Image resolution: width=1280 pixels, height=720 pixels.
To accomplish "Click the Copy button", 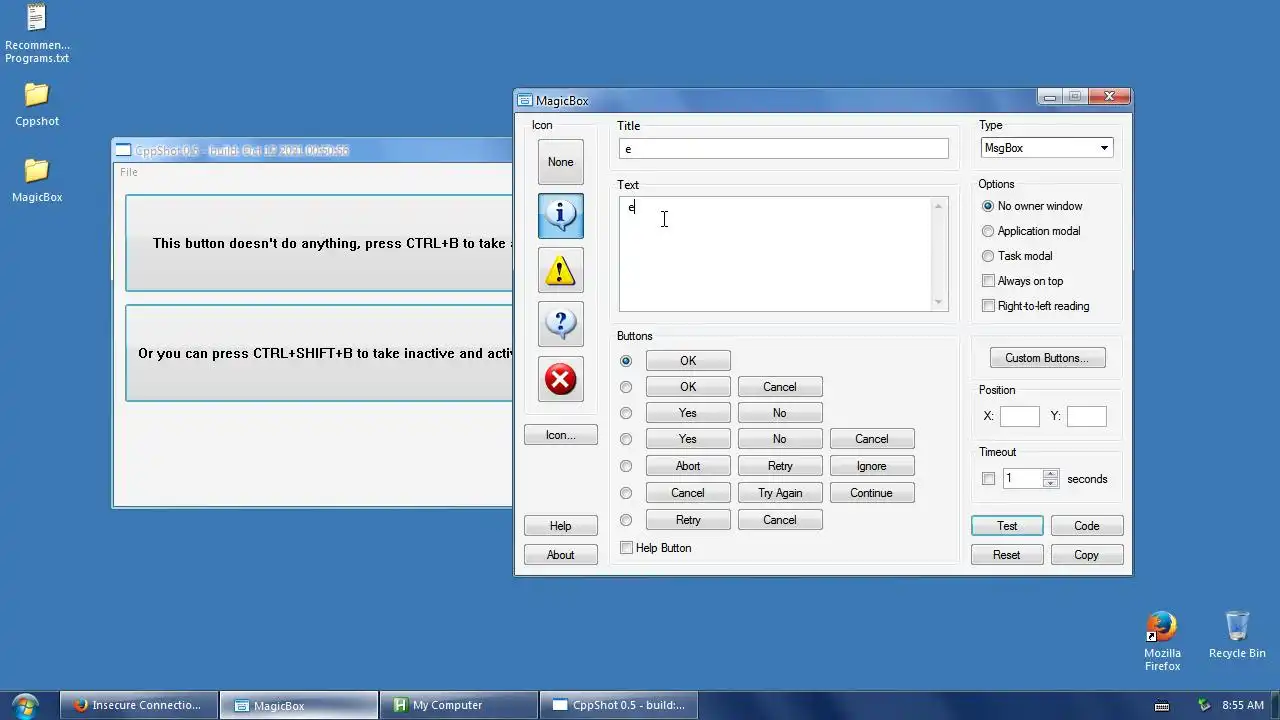I will click(x=1087, y=555).
